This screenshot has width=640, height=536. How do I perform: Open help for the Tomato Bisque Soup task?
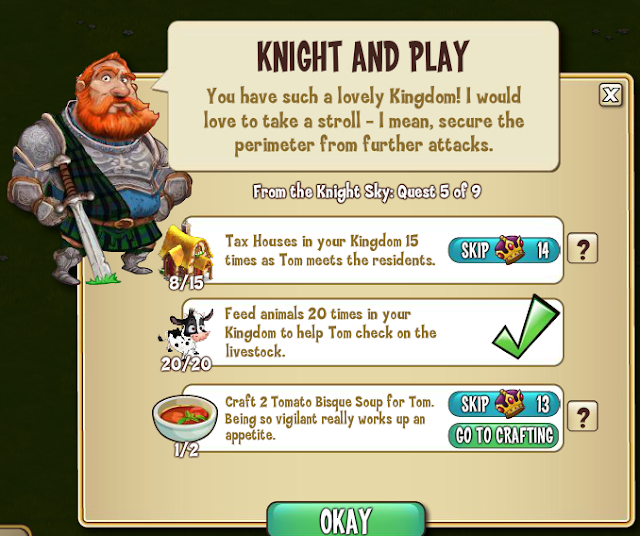pyautogui.click(x=582, y=416)
